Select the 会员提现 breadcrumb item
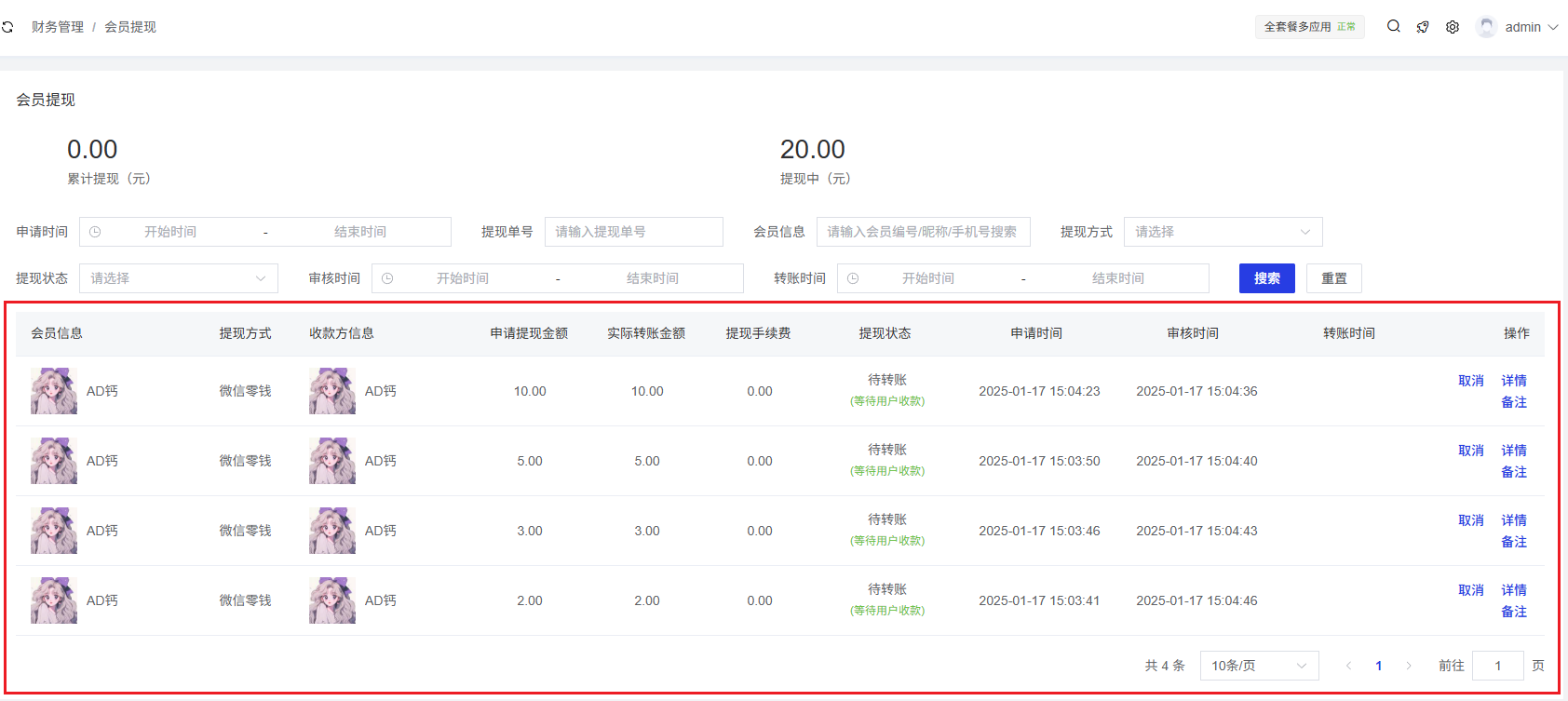 click(130, 27)
